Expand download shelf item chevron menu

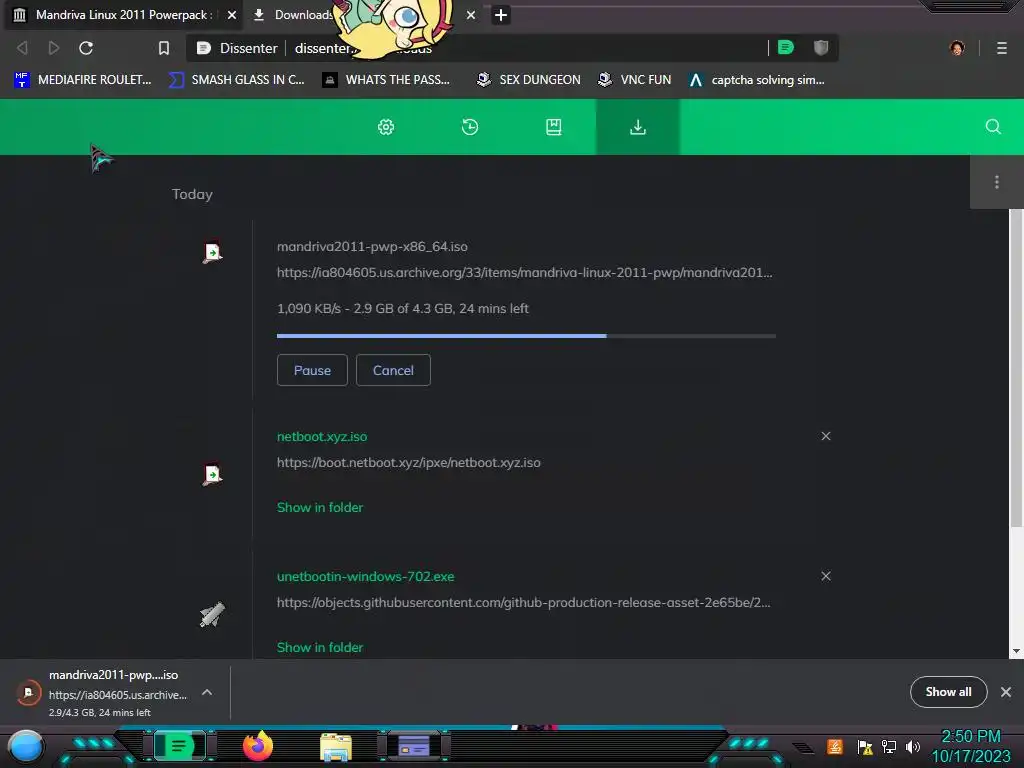[207, 692]
